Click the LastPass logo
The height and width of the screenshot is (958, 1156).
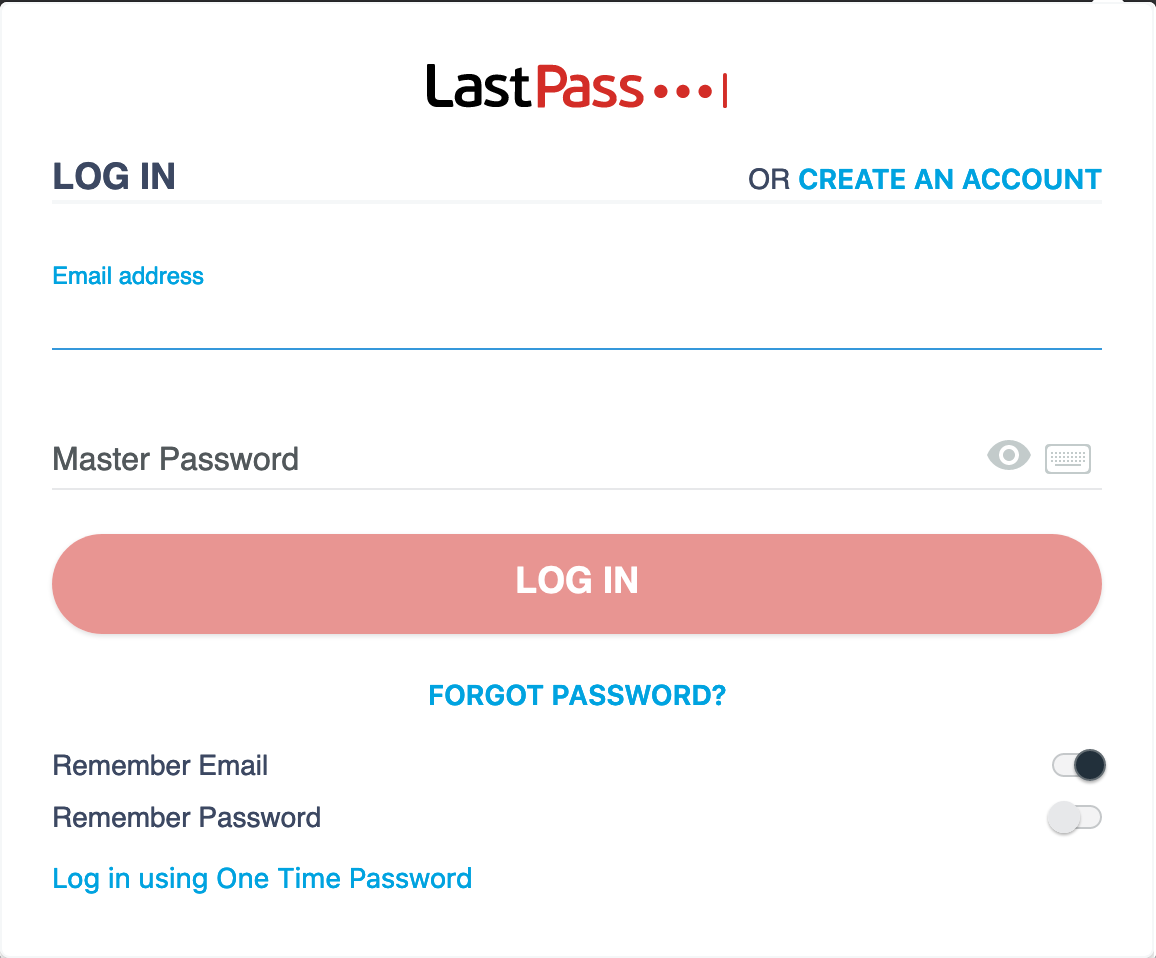tap(578, 86)
